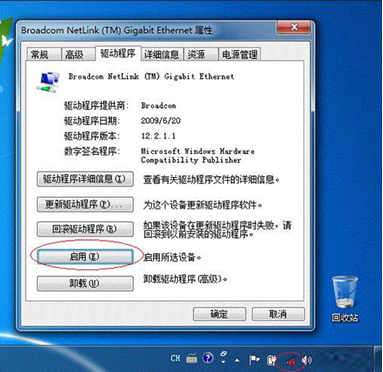This screenshot has width=383, height=372.
Task: Close the Broadcom properties dialog
Action: point(294,27)
